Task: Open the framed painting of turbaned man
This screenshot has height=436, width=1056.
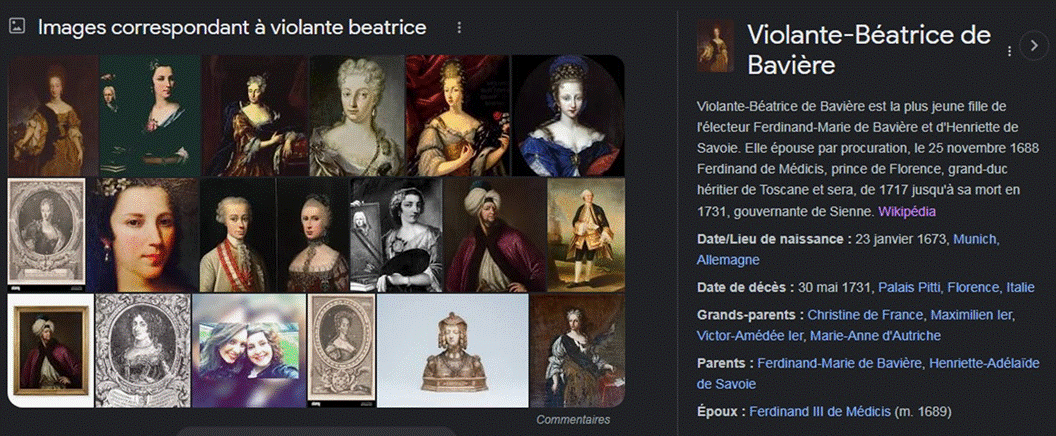Action: pyautogui.click(x=51, y=350)
